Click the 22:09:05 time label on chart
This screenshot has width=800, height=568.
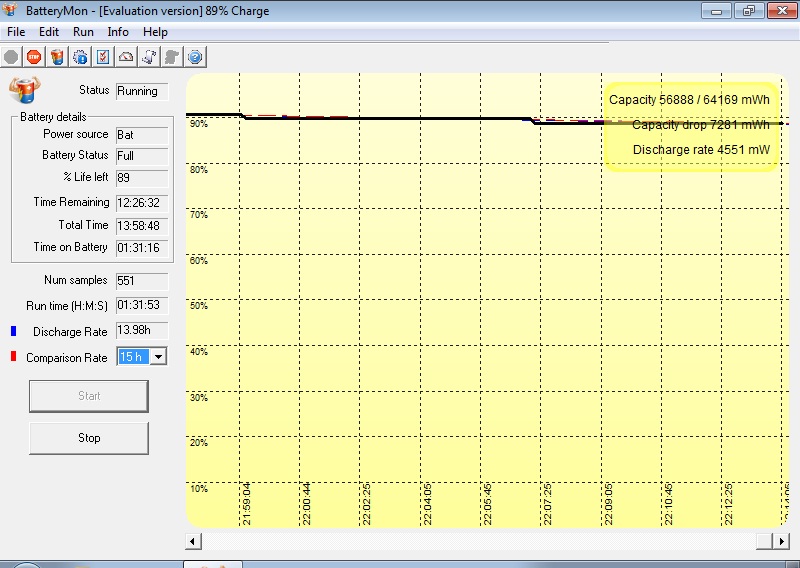(x=608, y=504)
